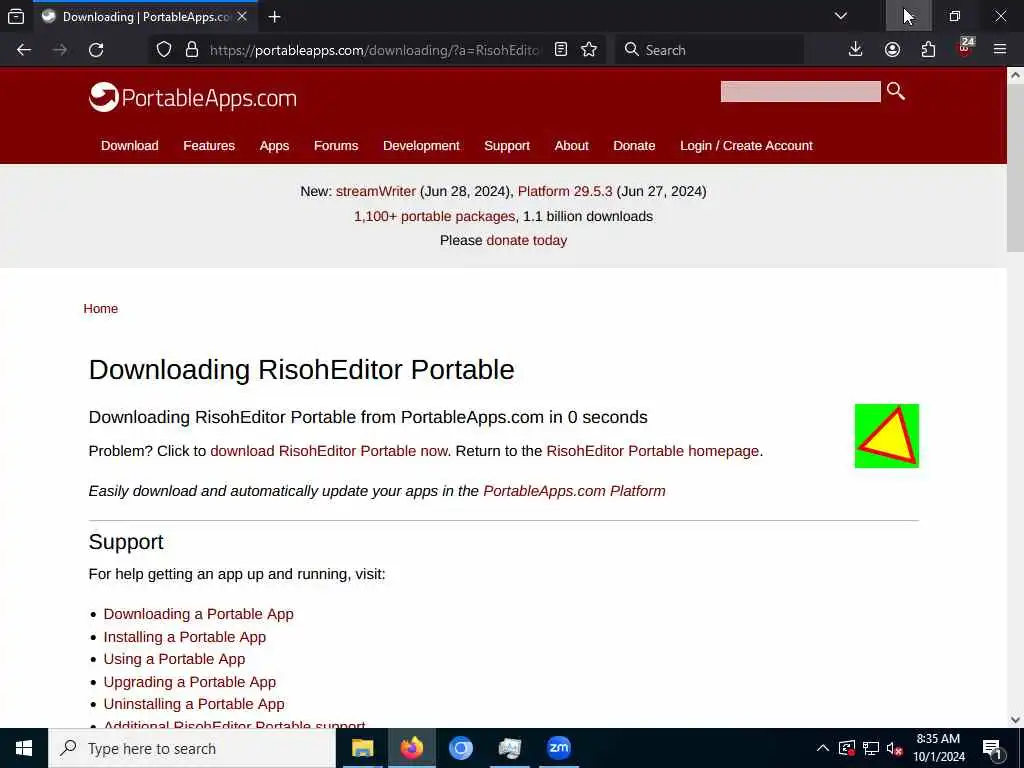Click the URL address bar
Viewport: 1024px width, 768px height.
point(374,50)
